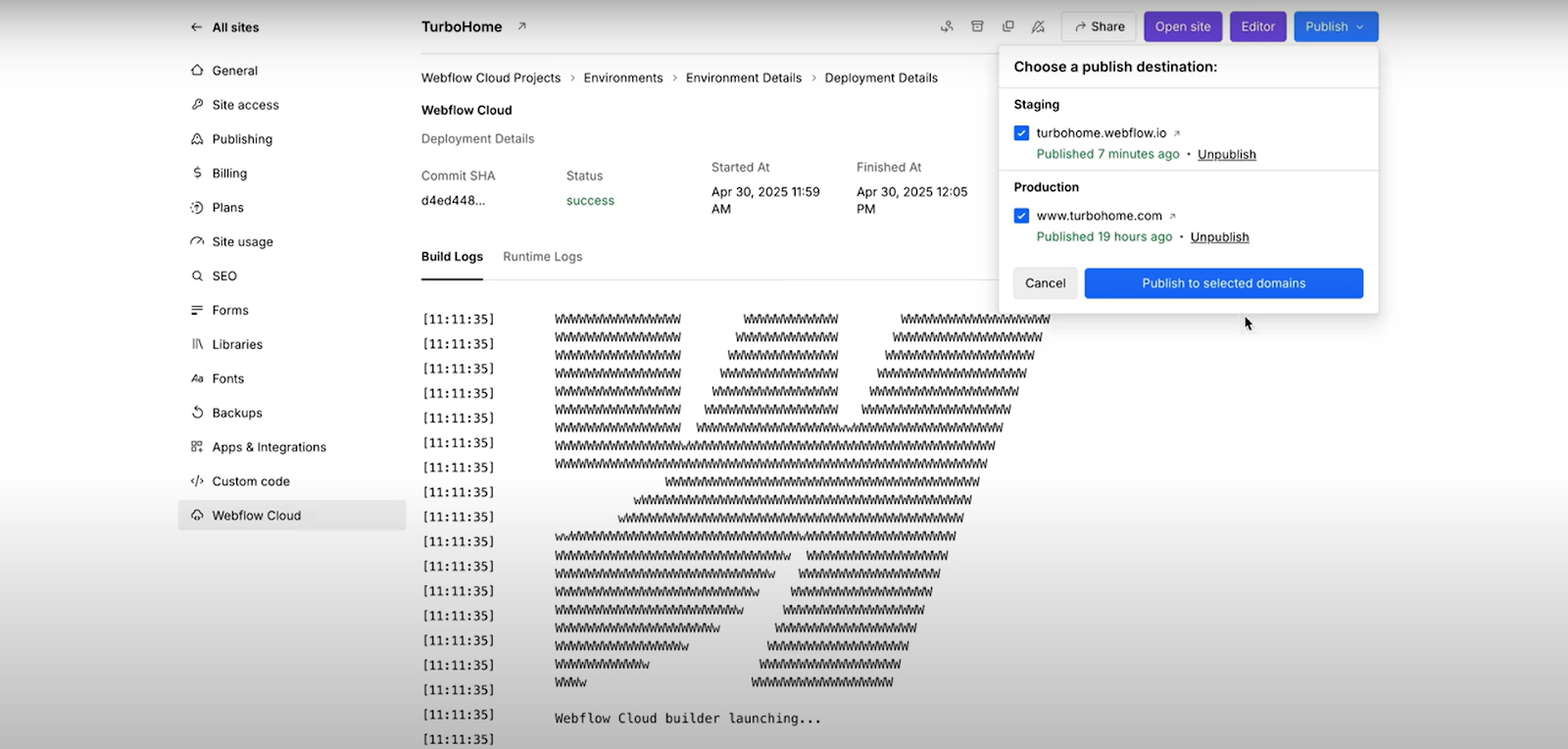Click 'Webflow Cloud builder launching...' log line
The image size is (1568, 749).
point(688,719)
